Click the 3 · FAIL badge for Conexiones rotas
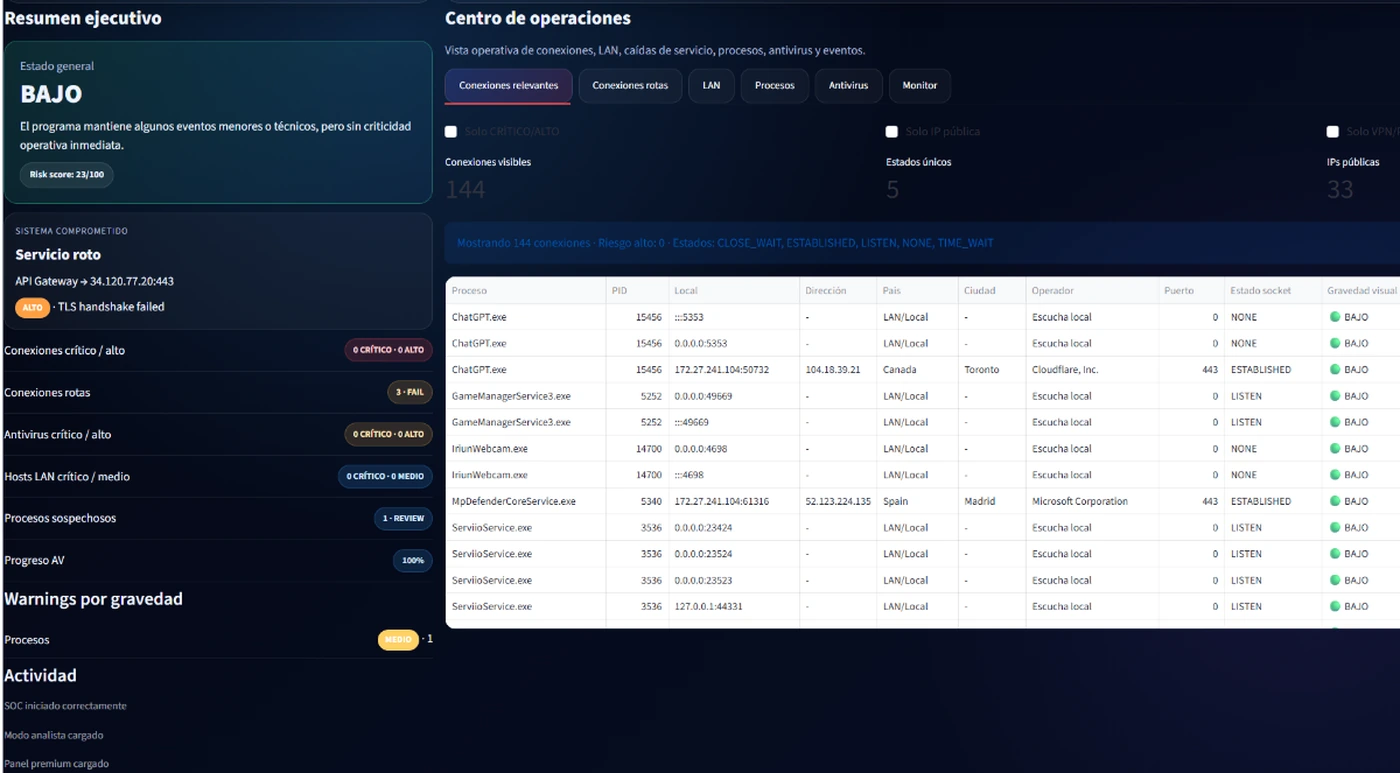The image size is (1400, 773). [x=409, y=393]
